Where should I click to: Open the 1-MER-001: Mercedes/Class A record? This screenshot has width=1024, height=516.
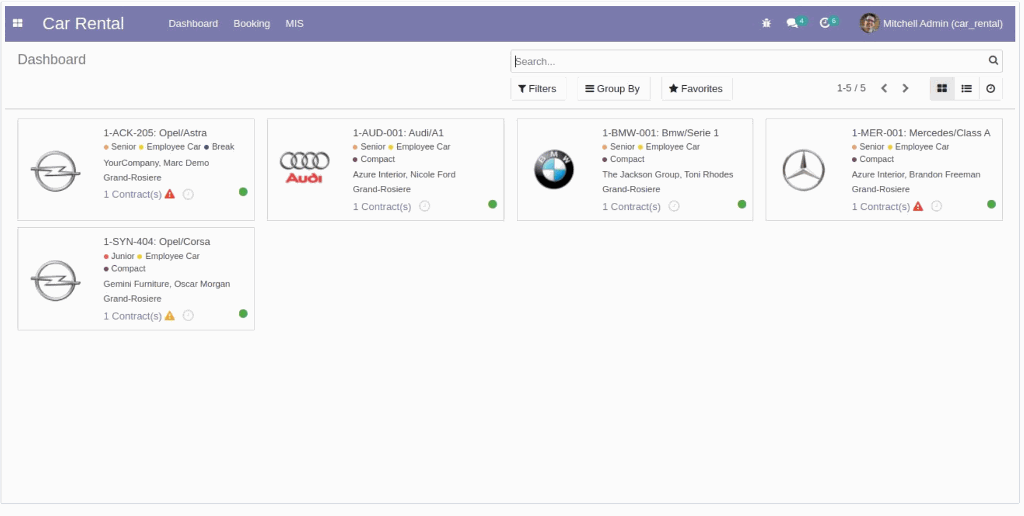(x=921, y=133)
